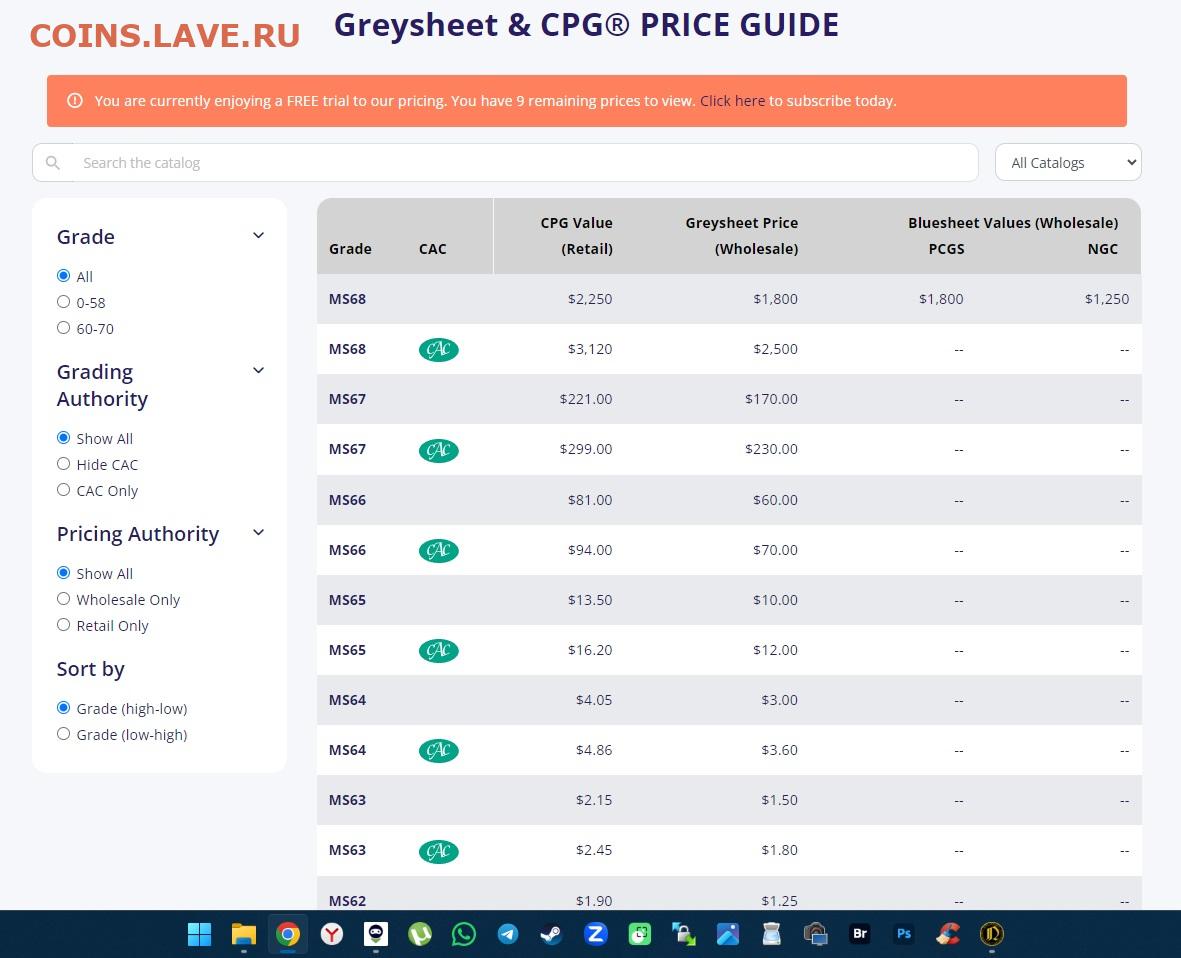Filter grades to 60-70
1181x958 pixels.
tap(63, 328)
